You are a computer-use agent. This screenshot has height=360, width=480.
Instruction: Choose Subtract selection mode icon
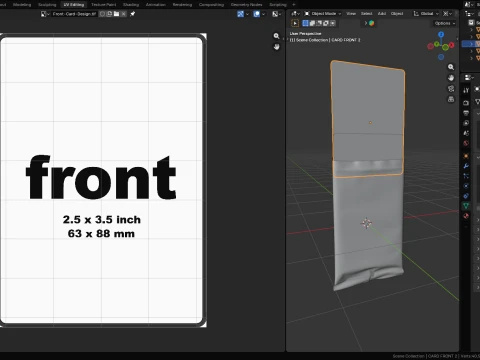319,23
